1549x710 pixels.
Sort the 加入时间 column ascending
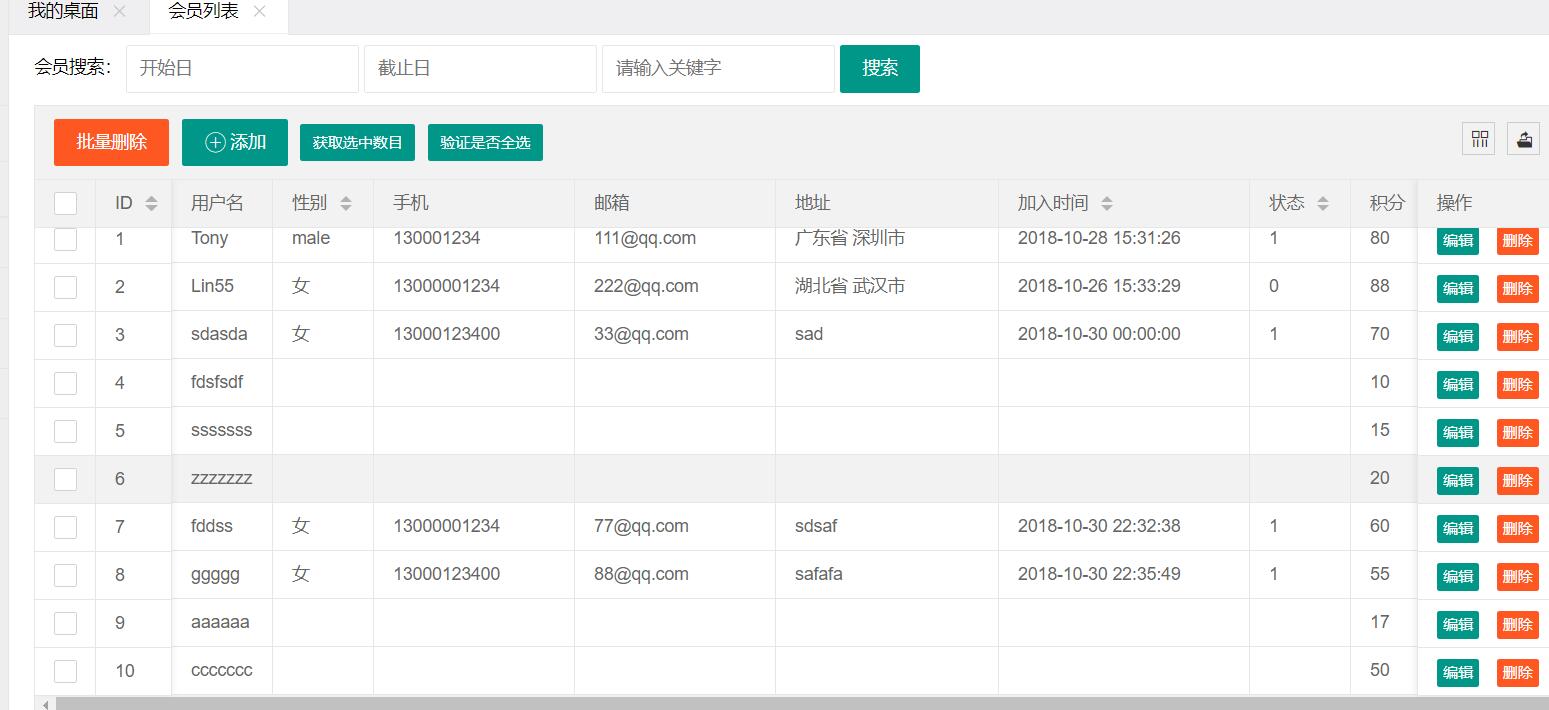click(1106, 198)
